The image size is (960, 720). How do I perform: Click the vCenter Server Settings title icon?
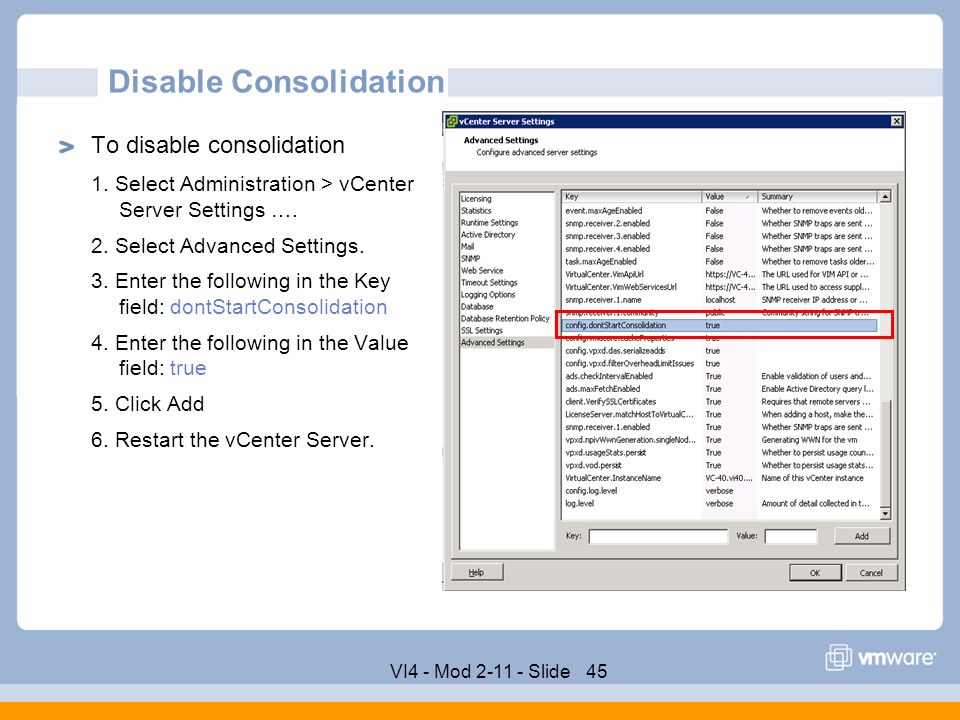(452, 121)
